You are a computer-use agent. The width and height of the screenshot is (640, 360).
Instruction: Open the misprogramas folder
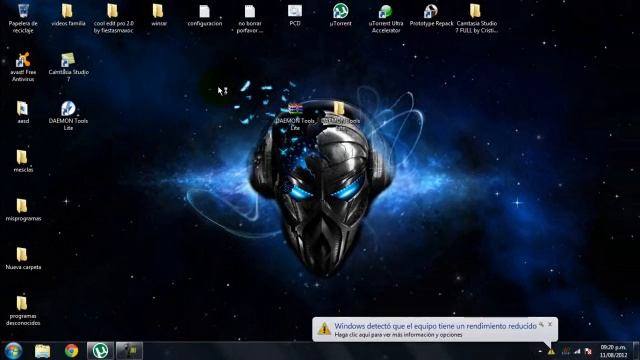(23, 210)
